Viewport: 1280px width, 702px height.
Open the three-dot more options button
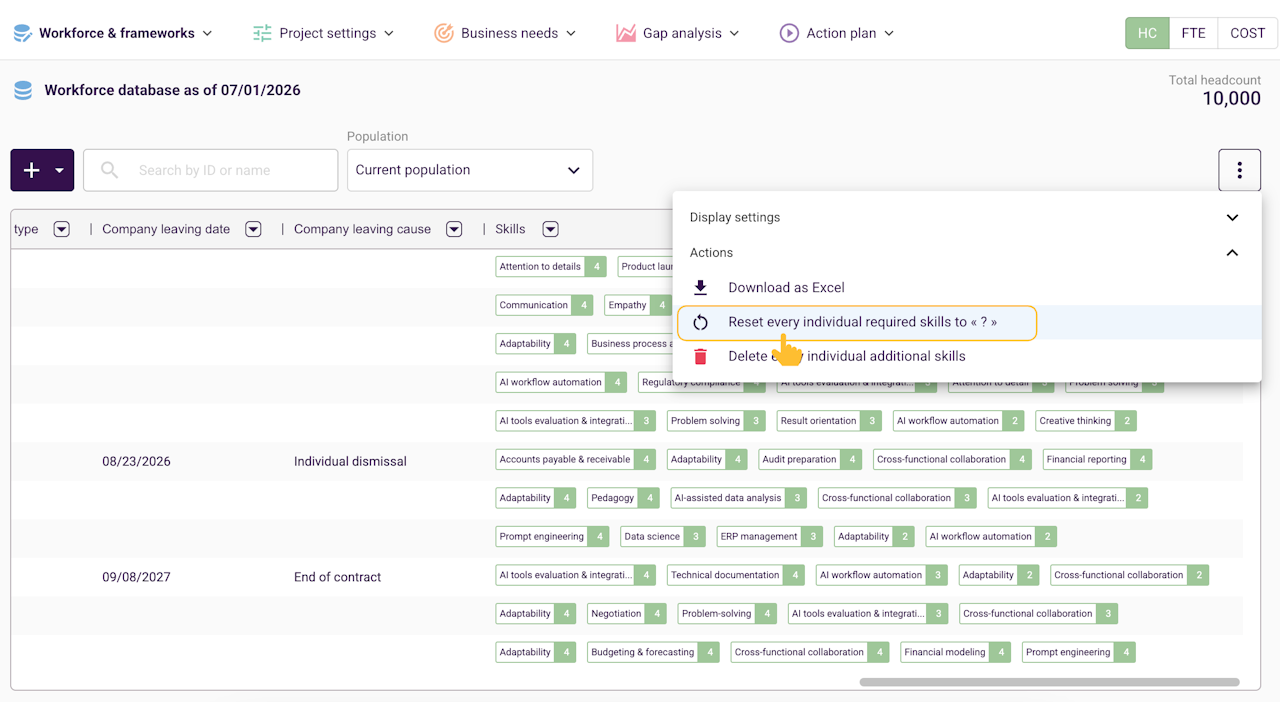1239,170
